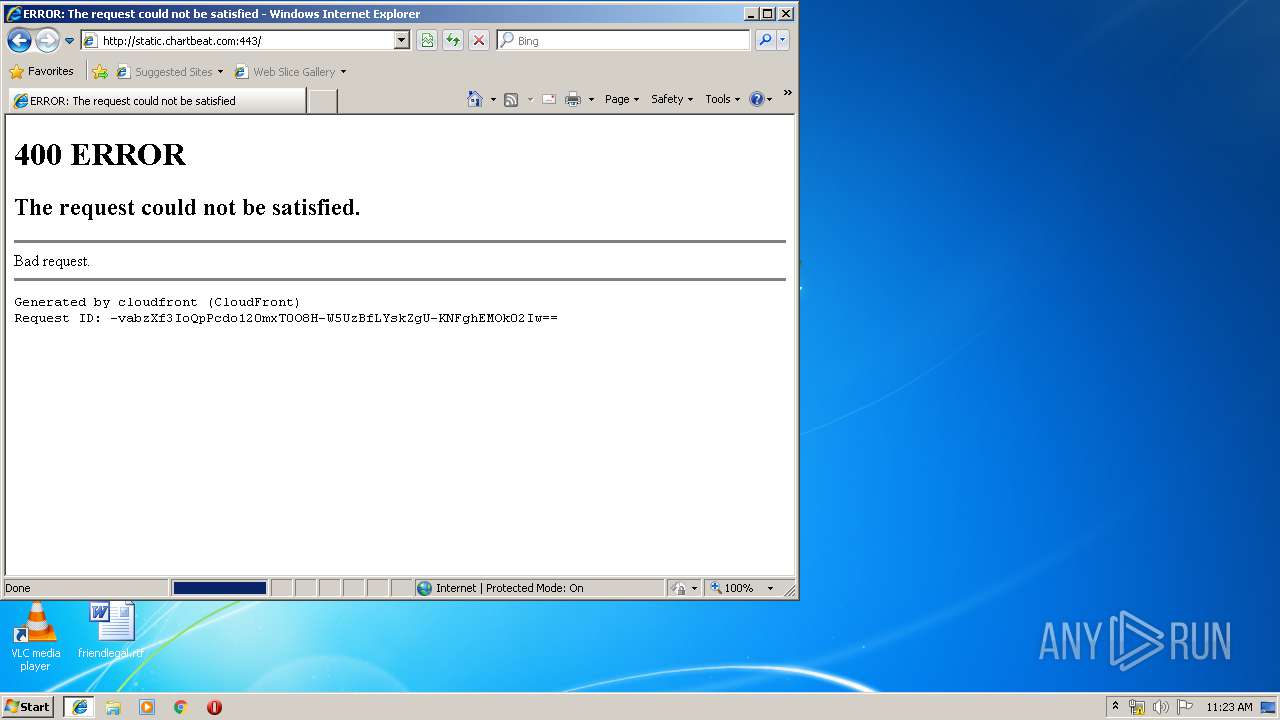Select the 400 ERROR heading text
Viewport: 1280px width, 720px height.
(x=100, y=155)
